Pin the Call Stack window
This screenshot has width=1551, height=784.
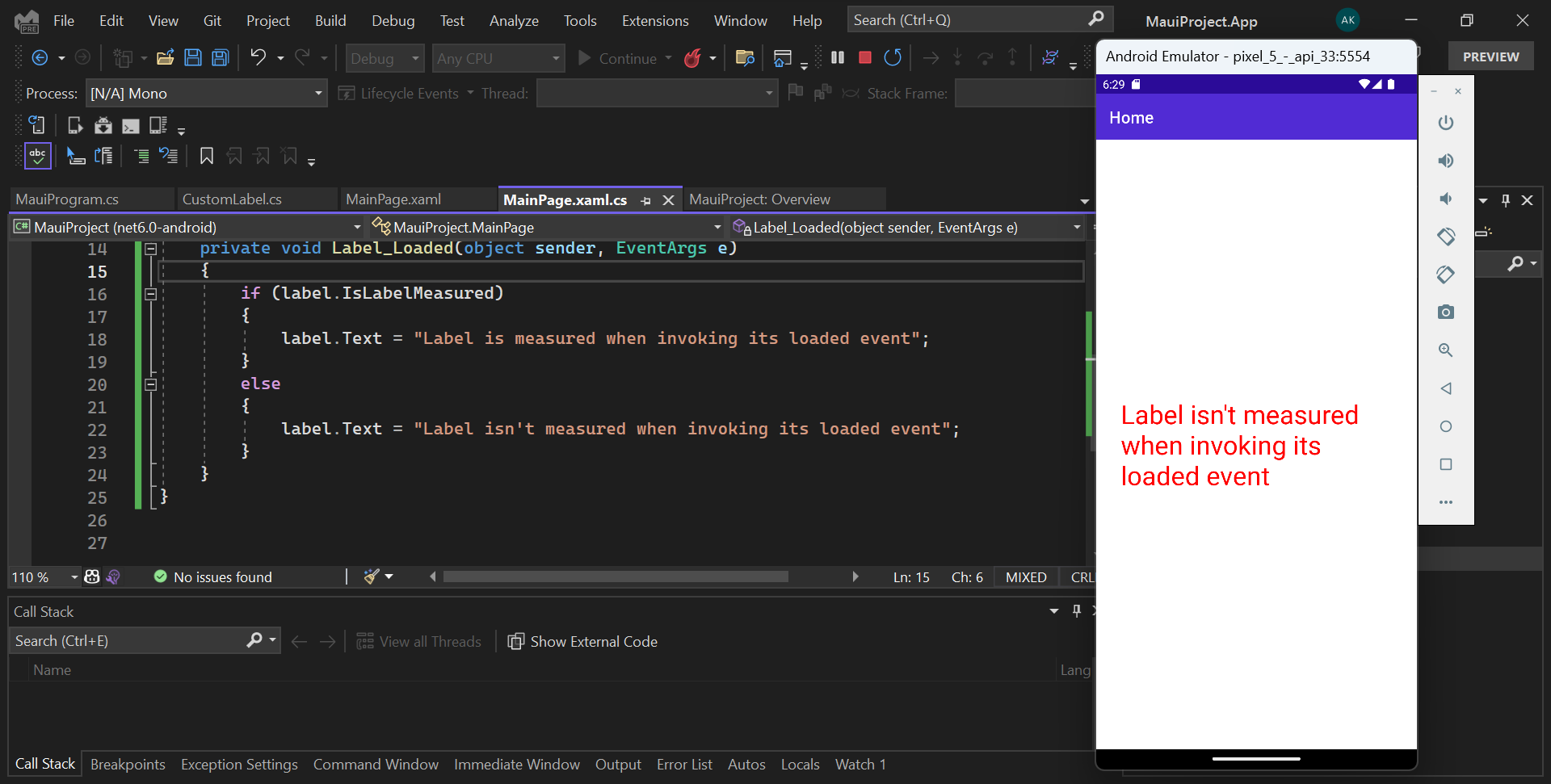pyautogui.click(x=1075, y=610)
